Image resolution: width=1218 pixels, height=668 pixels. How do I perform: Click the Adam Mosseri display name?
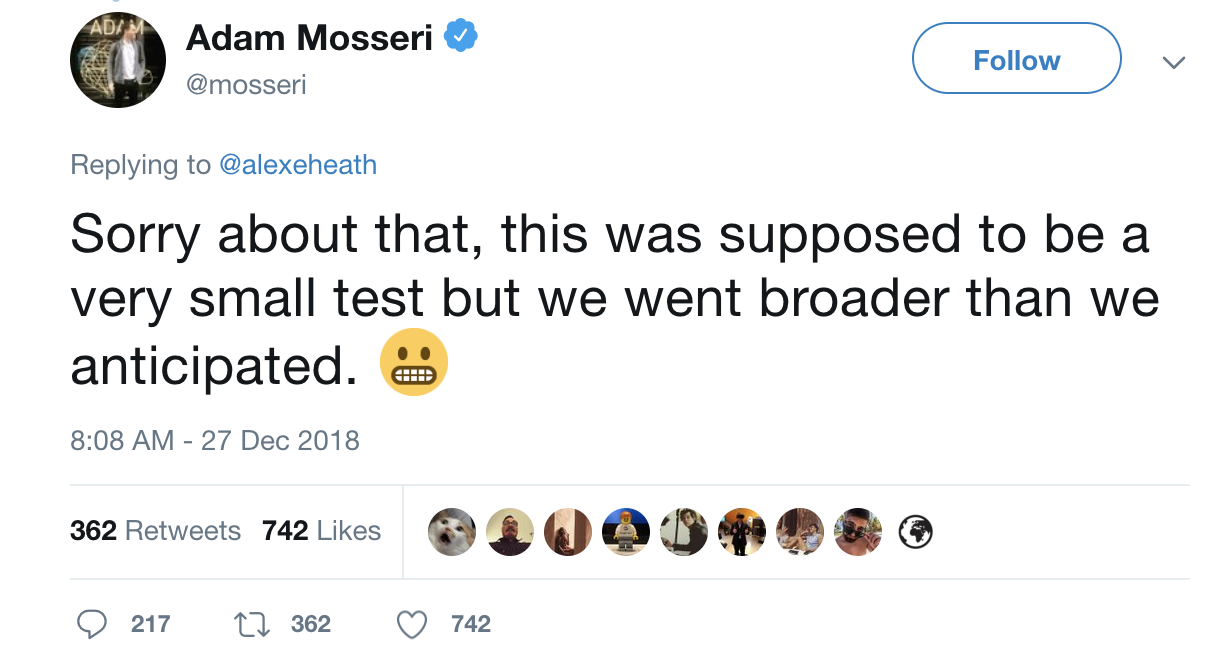click(x=309, y=38)
